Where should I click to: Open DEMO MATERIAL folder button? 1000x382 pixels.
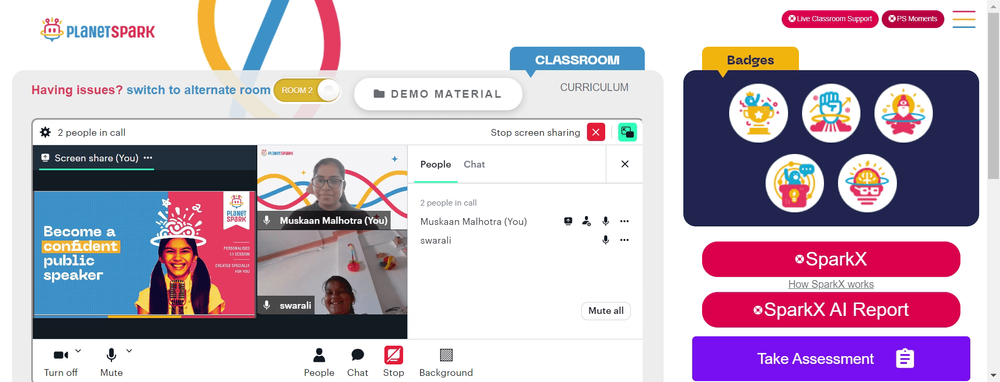click(x=438, y=94)
